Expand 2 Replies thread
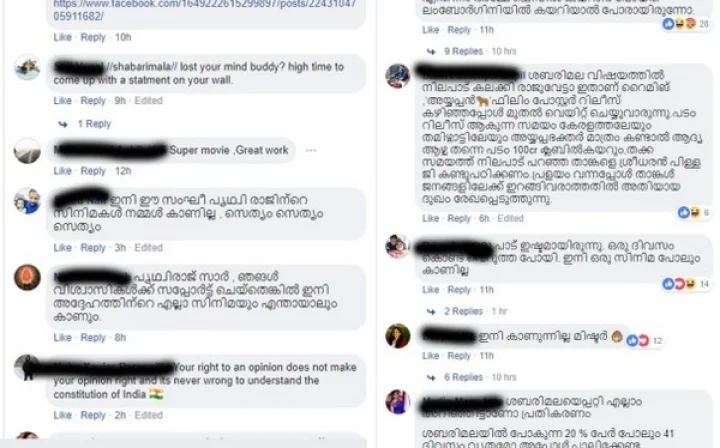The image size is (720, 448). [x=463, y=311]
